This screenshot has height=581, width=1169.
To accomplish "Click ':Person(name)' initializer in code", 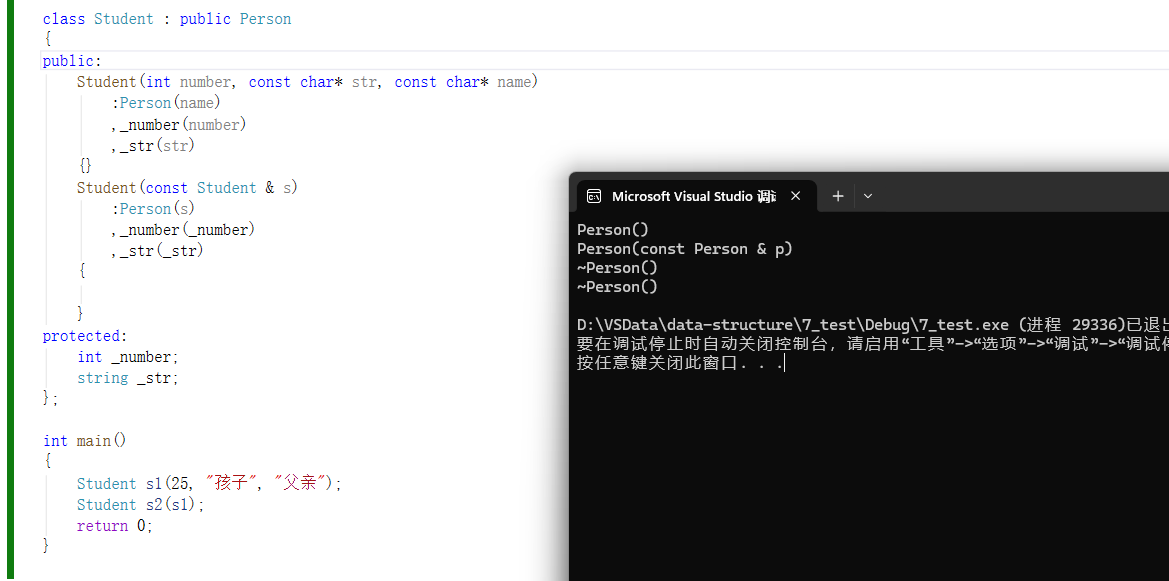I will click(166, 103).
